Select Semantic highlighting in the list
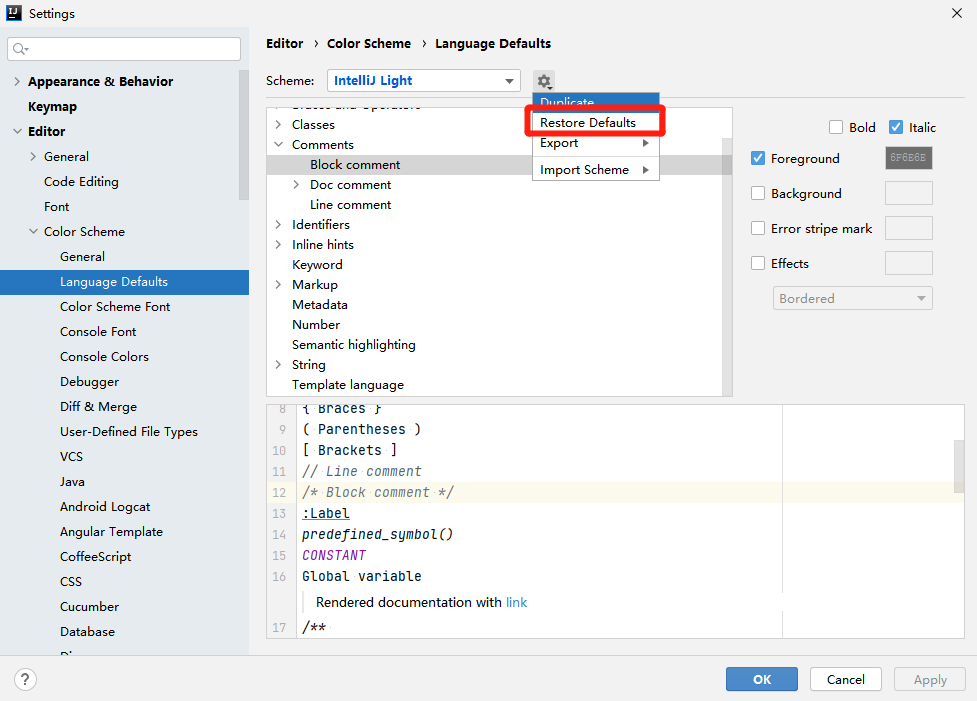977x701 pixels. [x=353, y=345]
